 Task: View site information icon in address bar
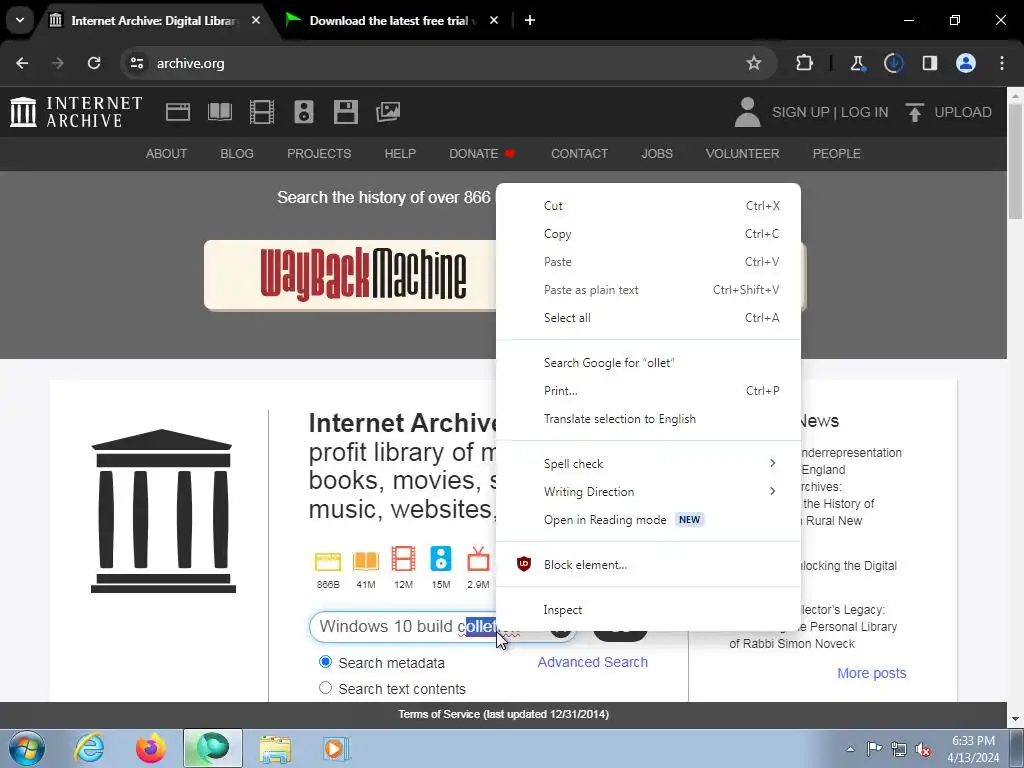click(137, 63)
